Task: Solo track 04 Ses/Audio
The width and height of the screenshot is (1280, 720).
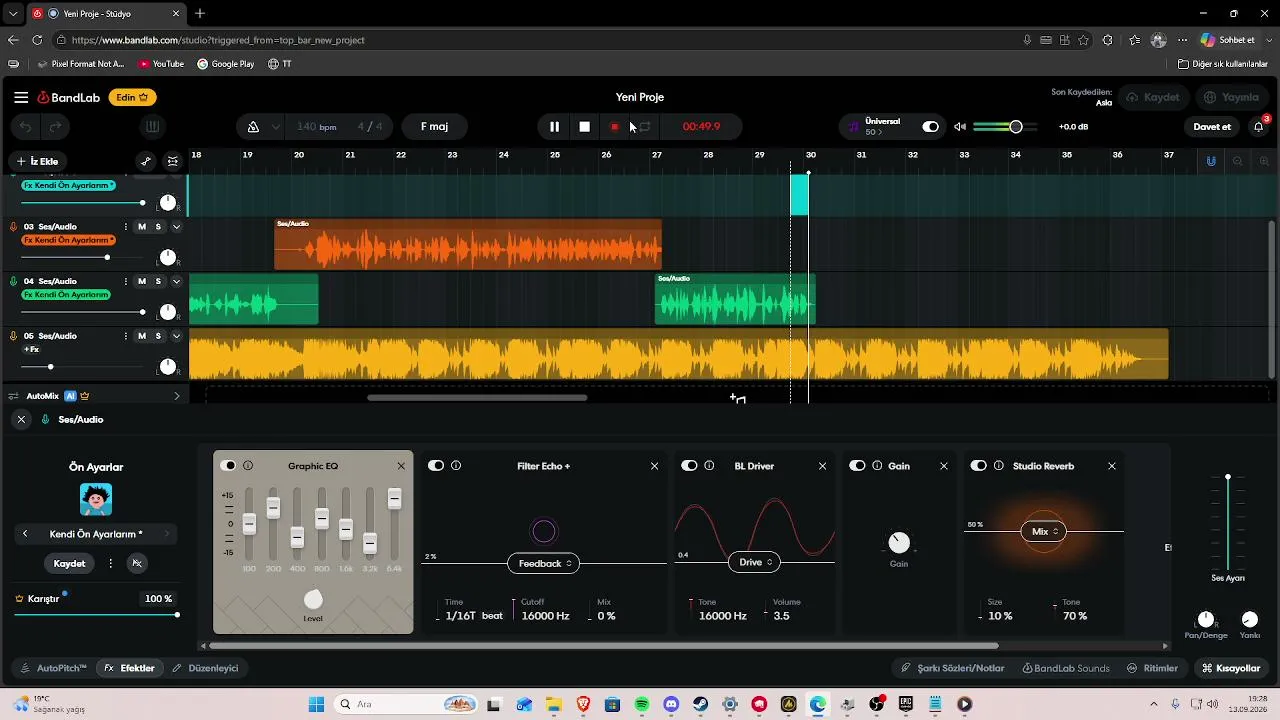Action: point(158,282)
